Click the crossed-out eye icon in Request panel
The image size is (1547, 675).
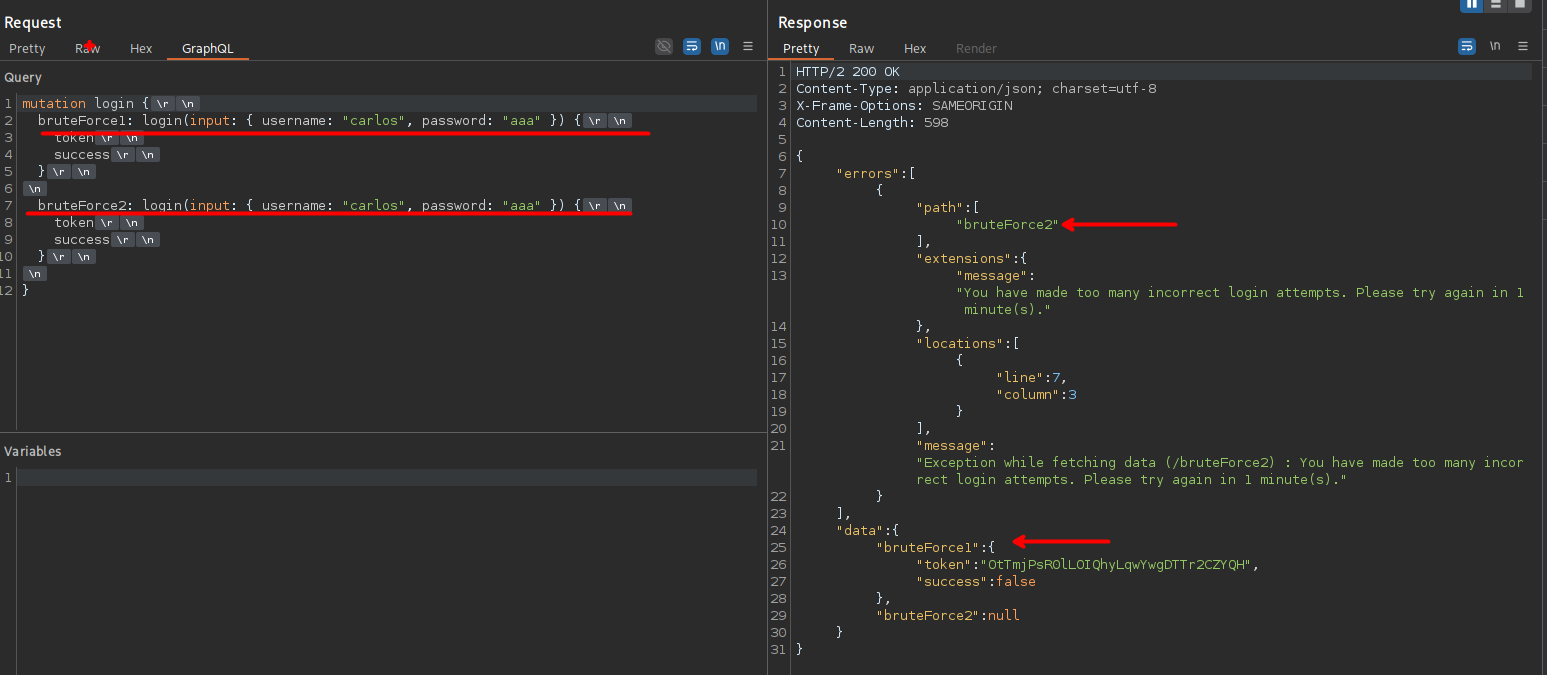pos(664,46)
